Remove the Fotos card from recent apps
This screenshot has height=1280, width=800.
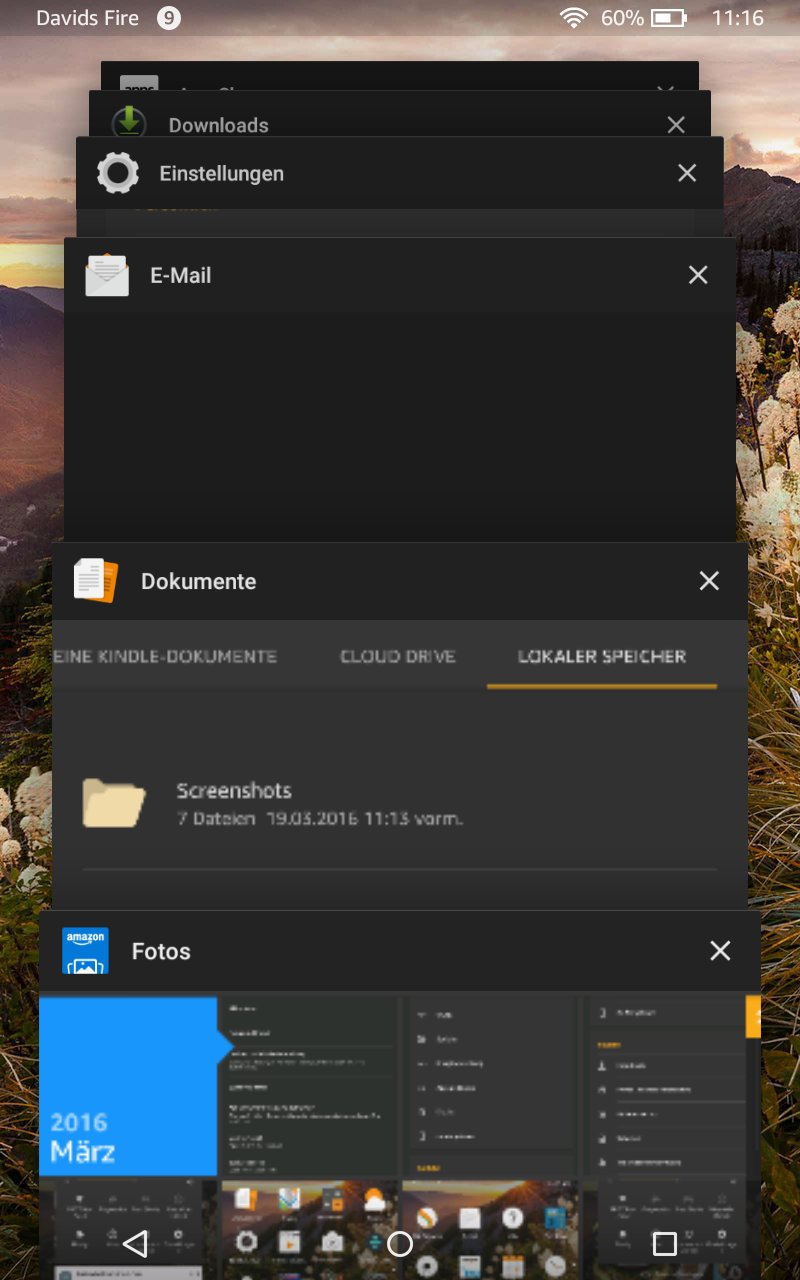(x=720, y=951)
